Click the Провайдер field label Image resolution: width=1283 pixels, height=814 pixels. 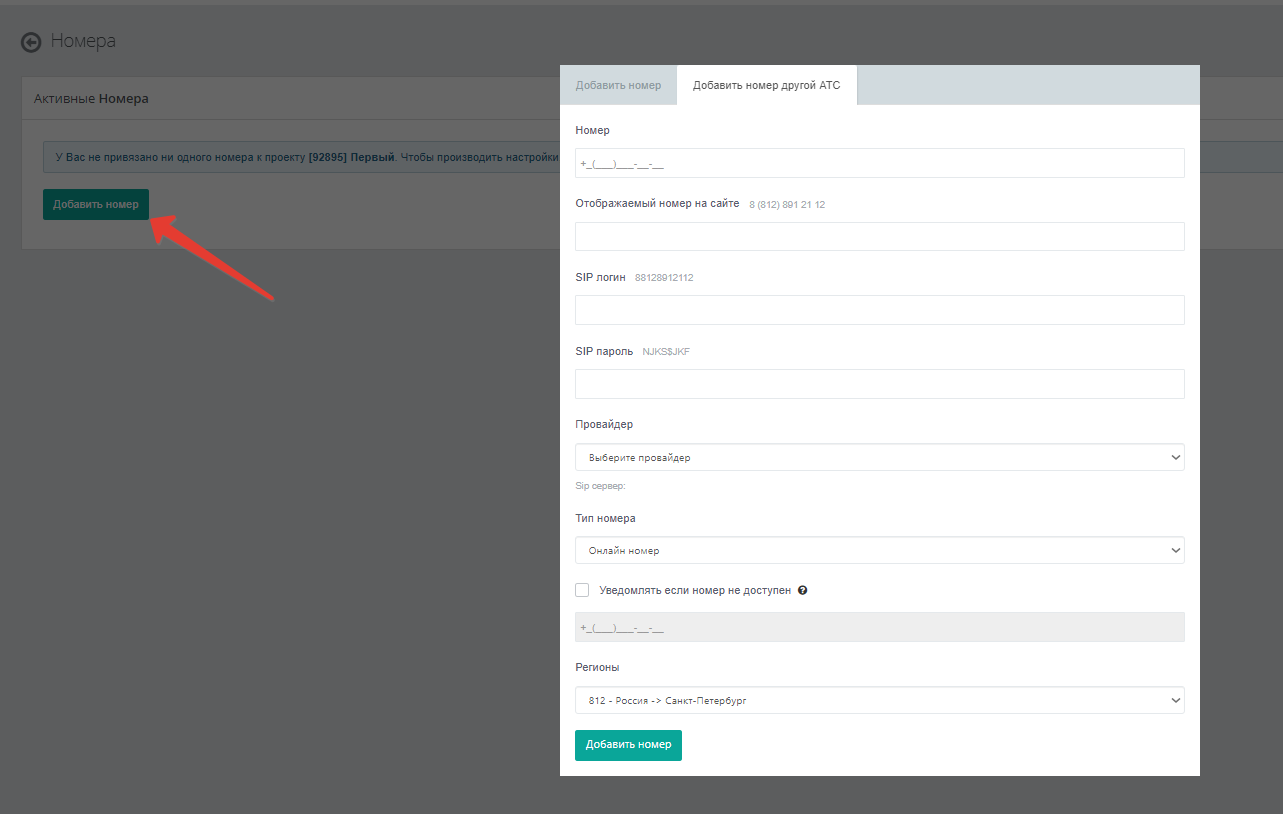(x=604, y=424)
